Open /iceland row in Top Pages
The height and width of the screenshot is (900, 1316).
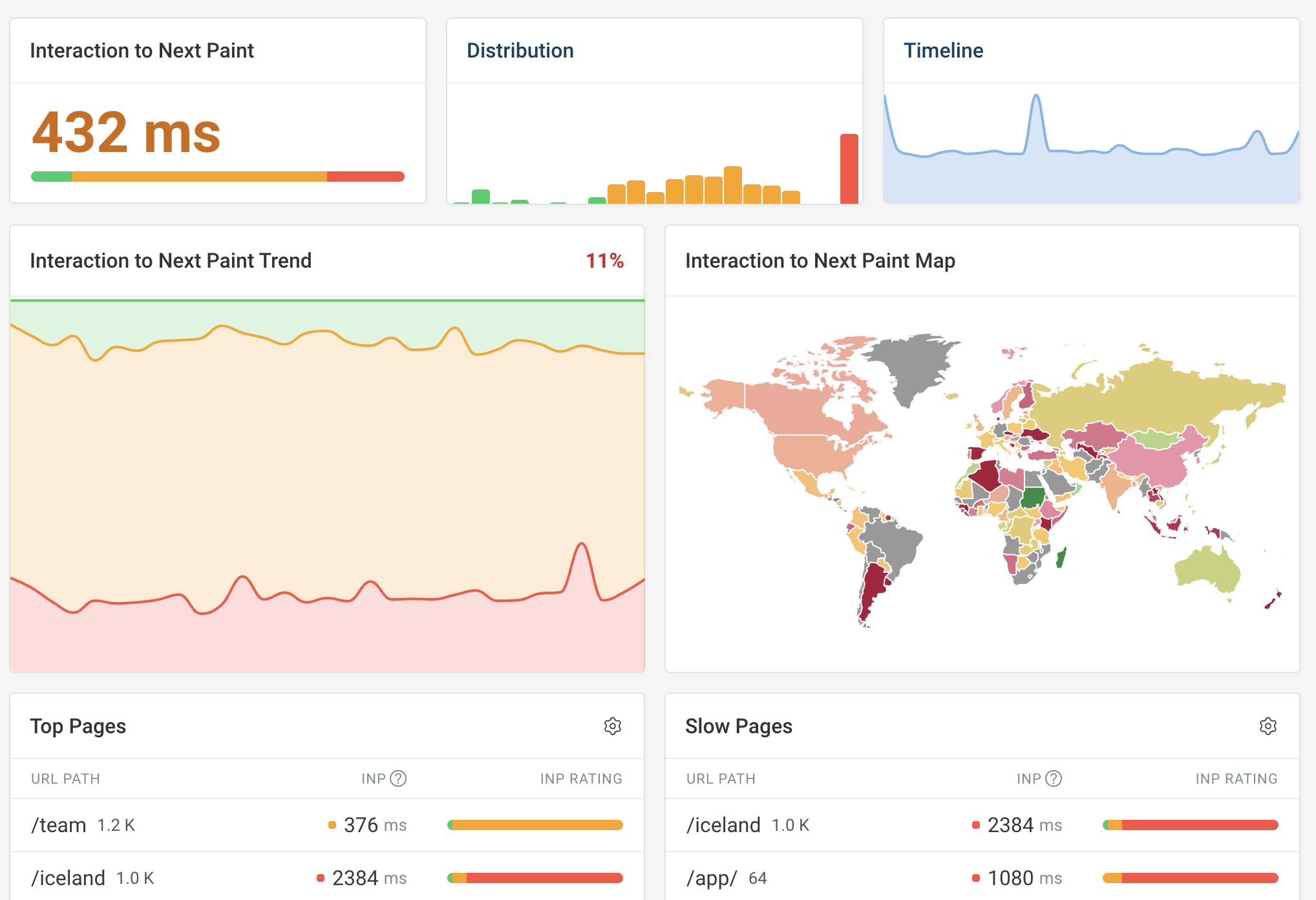(x=68, y=878)
